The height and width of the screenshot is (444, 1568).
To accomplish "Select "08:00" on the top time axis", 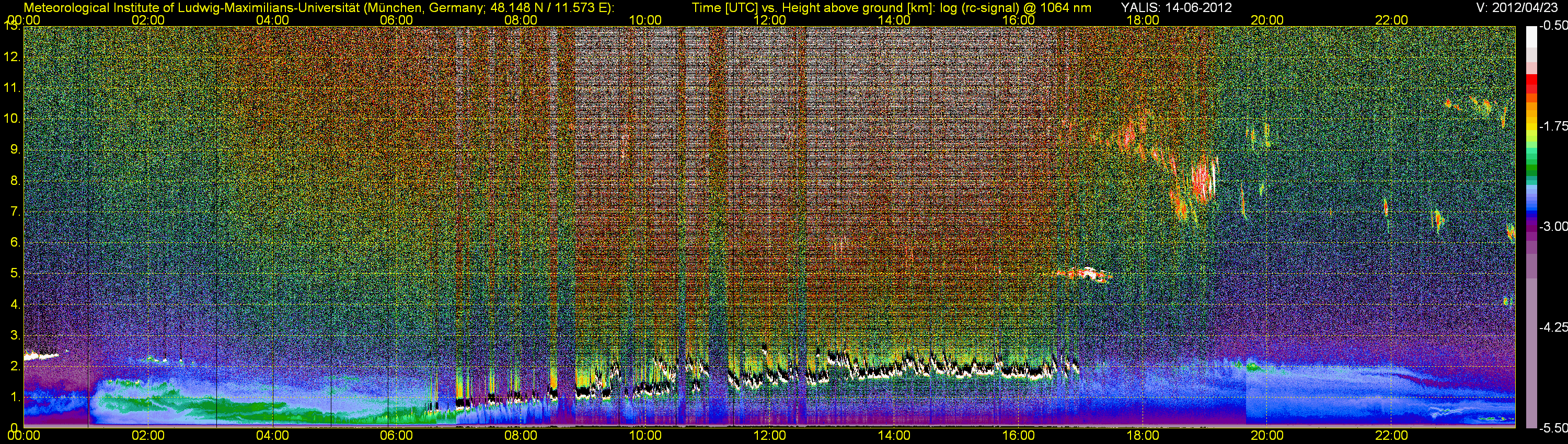I will 521,20.
